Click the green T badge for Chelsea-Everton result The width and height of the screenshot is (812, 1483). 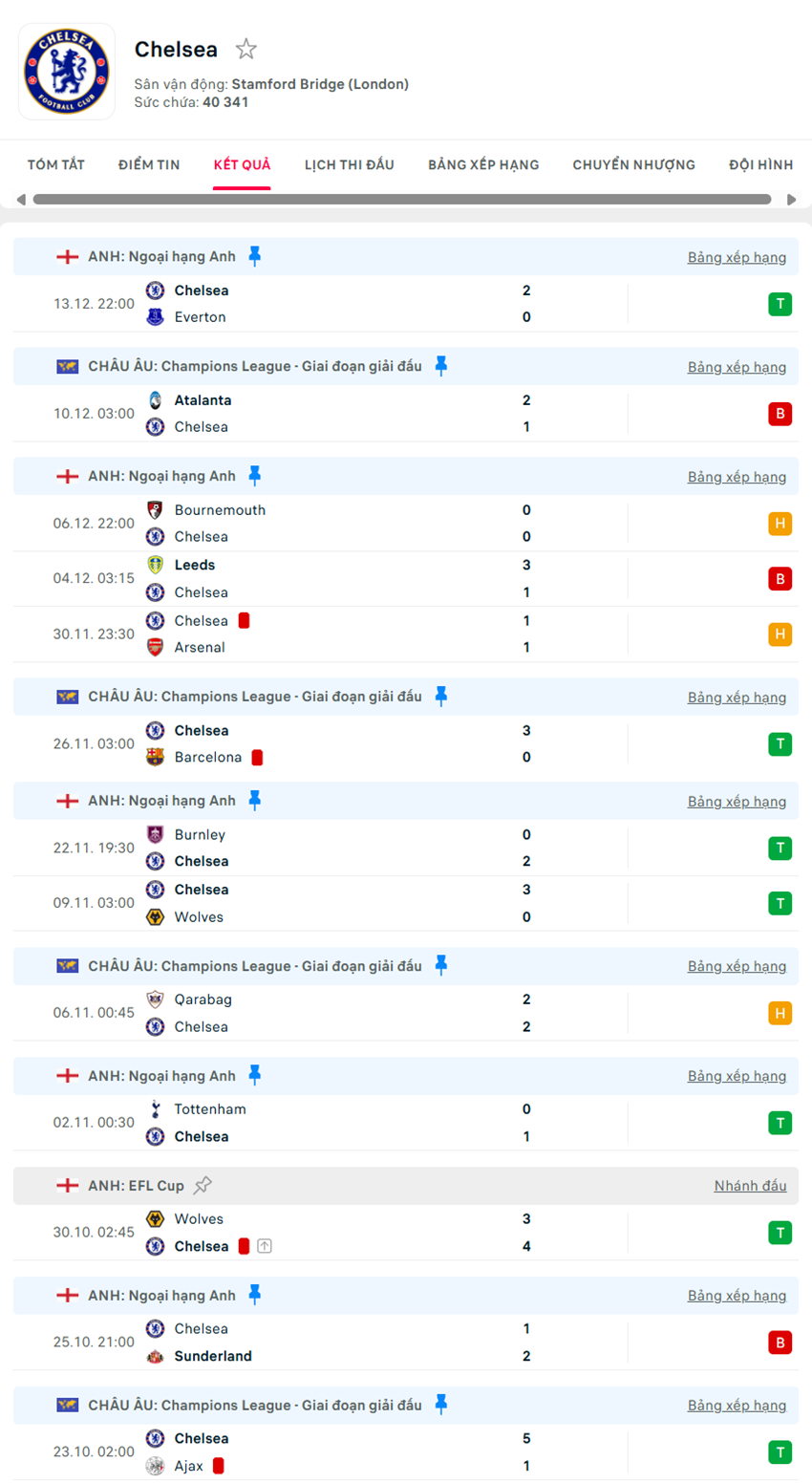[x=780, y=303]
